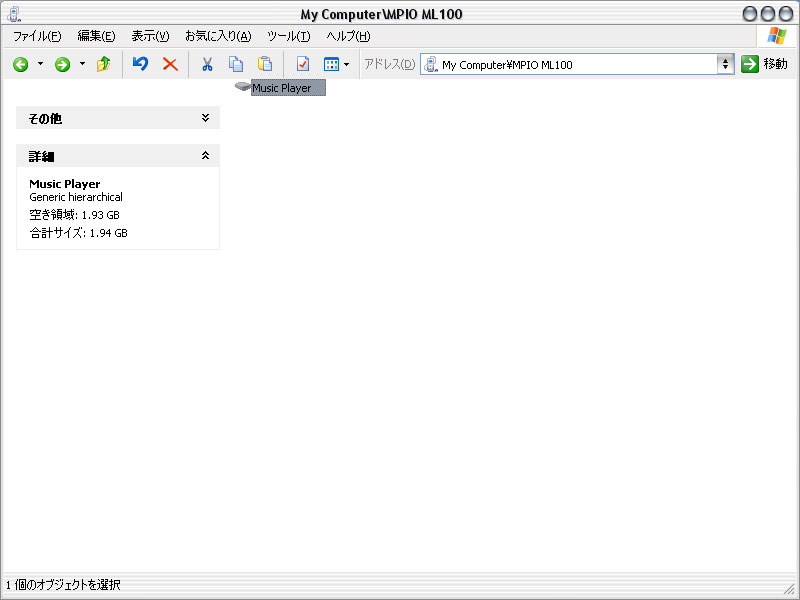Click the Copy icon in toolbar

click(x=236, y=64)
